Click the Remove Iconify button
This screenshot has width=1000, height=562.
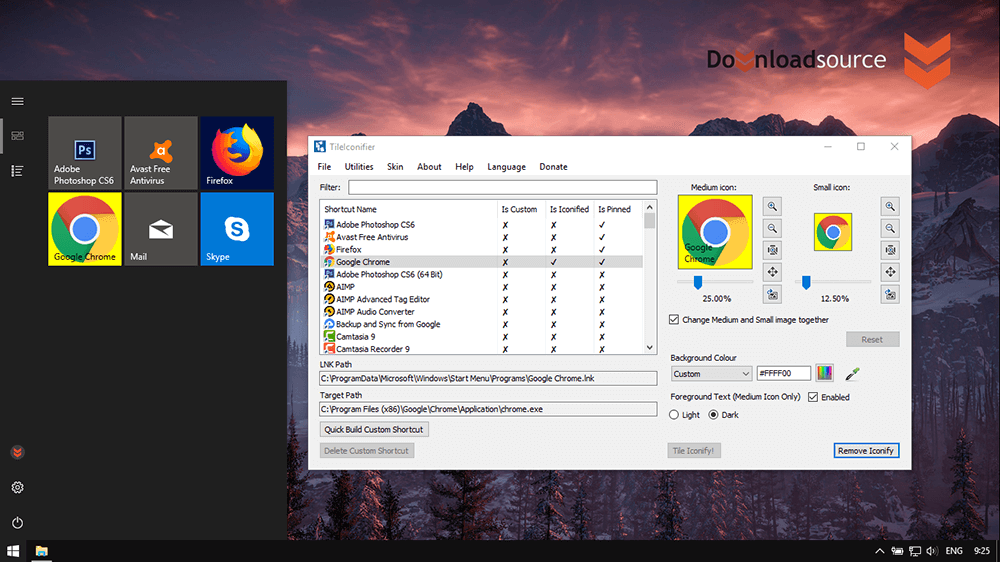(866, 450)
